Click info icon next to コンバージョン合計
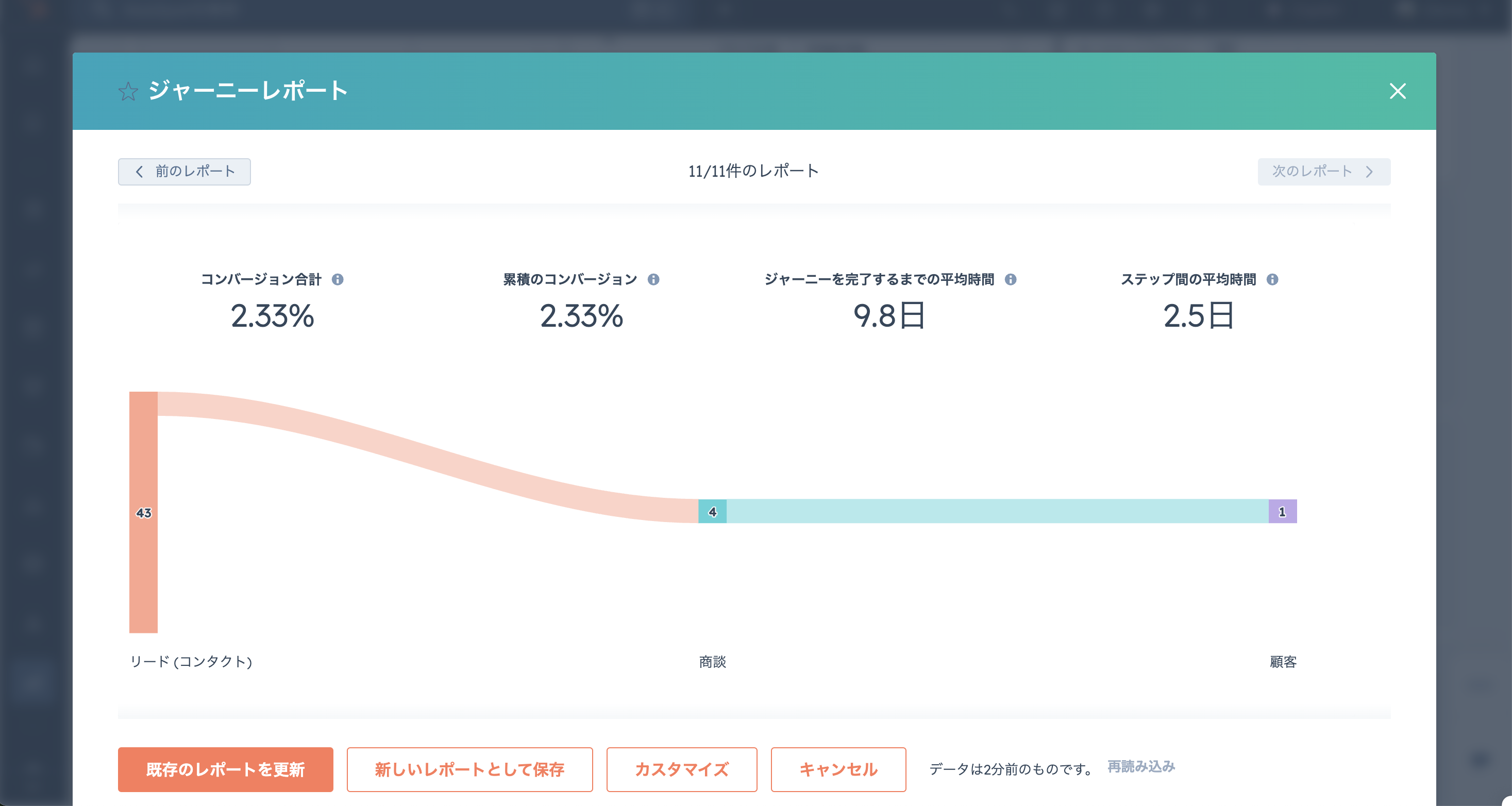The height and width of the screenshot is (806, 1512). [x=338, y=279]
